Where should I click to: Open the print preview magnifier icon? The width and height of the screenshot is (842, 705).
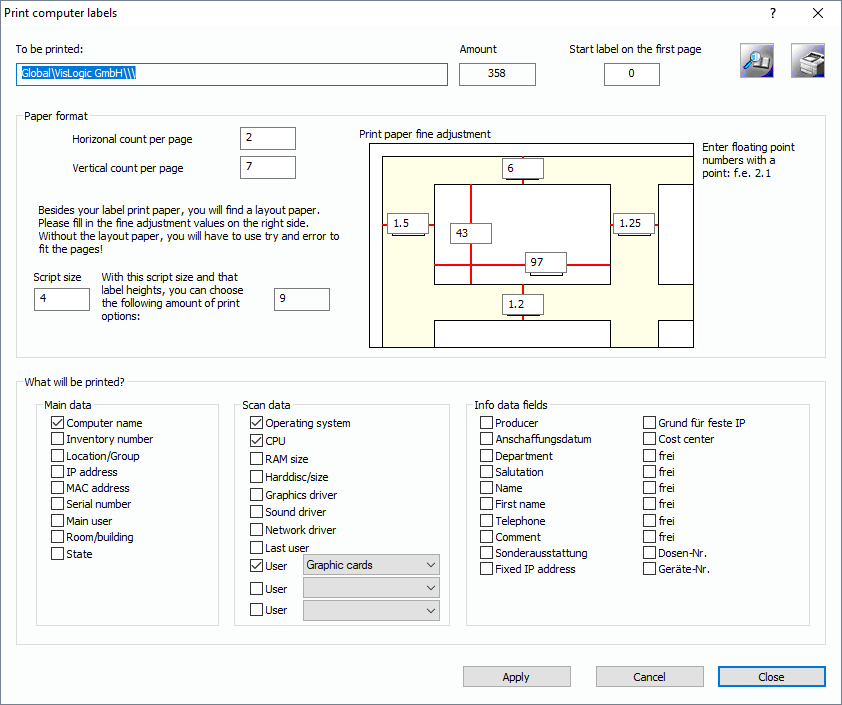pos(757,61)
